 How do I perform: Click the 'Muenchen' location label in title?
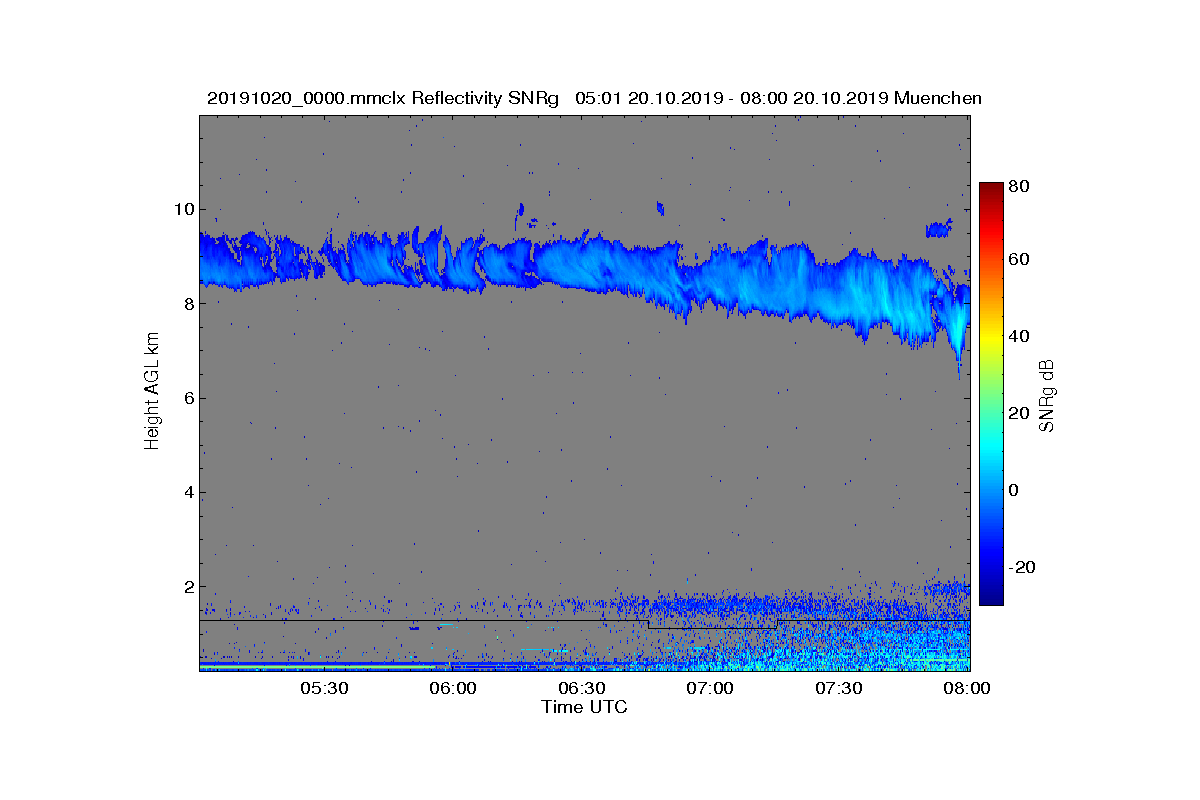pos(938,98)
